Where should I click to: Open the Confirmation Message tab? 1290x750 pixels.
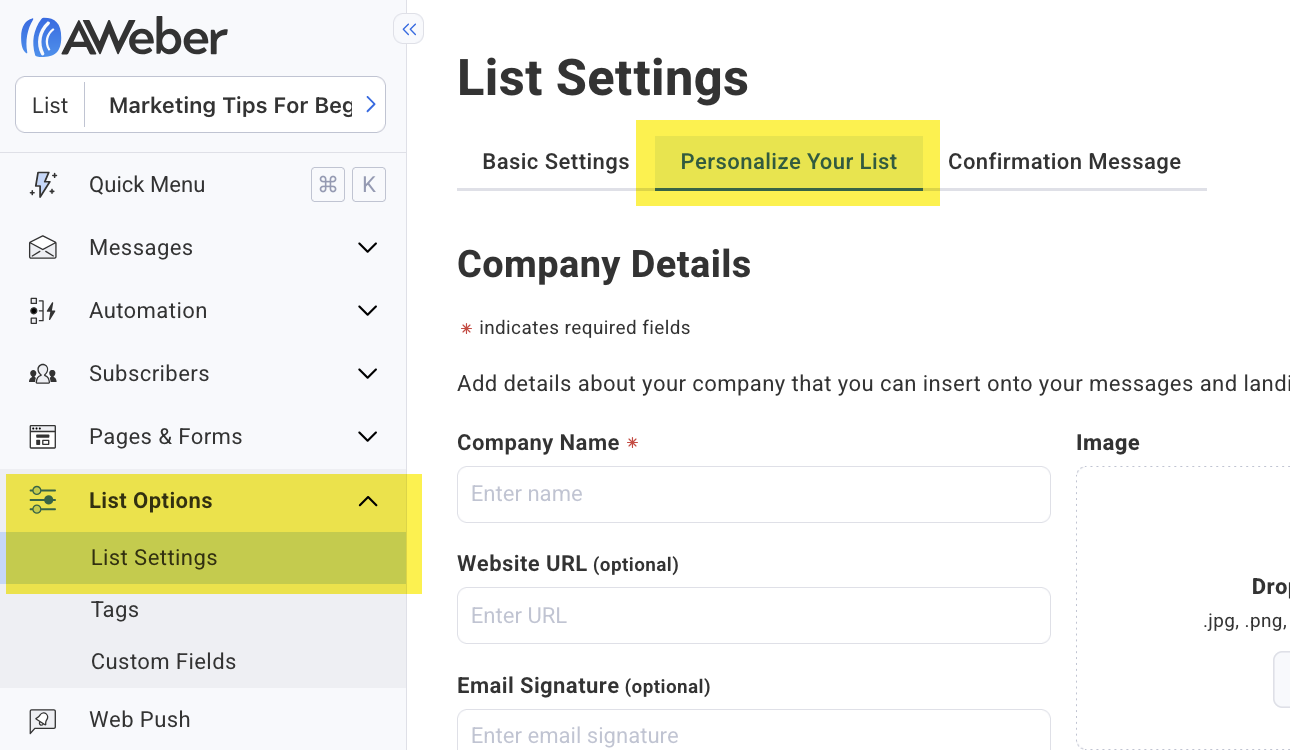[1064, 161]
